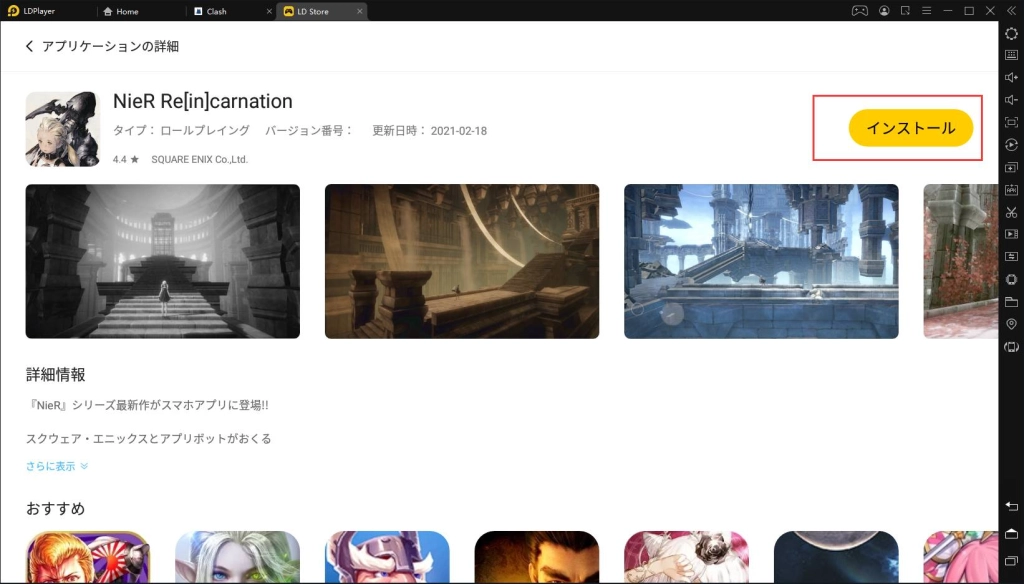1024x584 pixels.
Task: Click the 更新日時 2021-02-18 text
Action: point(430,131)
